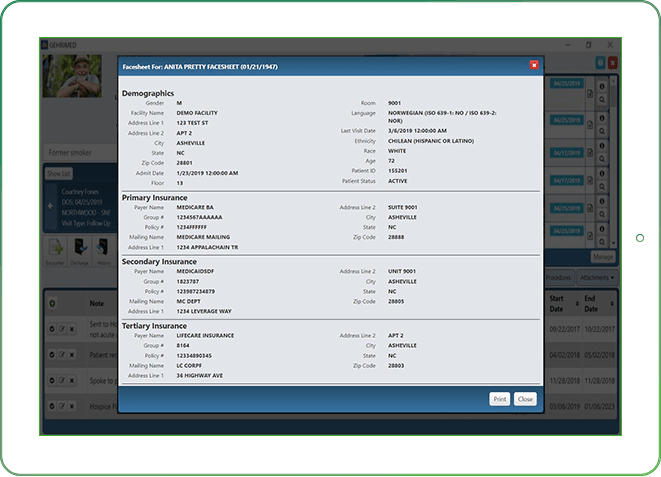
Task: Click the Show List button
Action: click(x=60, y=172)
